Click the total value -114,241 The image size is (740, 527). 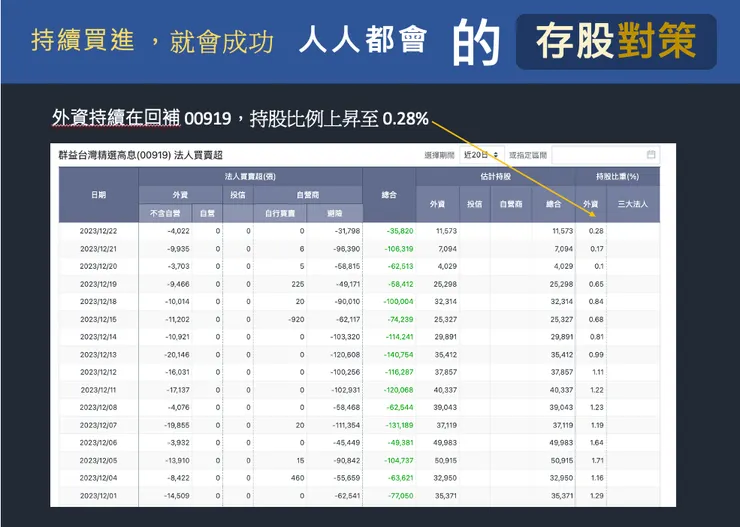click(x=398, y=337)
